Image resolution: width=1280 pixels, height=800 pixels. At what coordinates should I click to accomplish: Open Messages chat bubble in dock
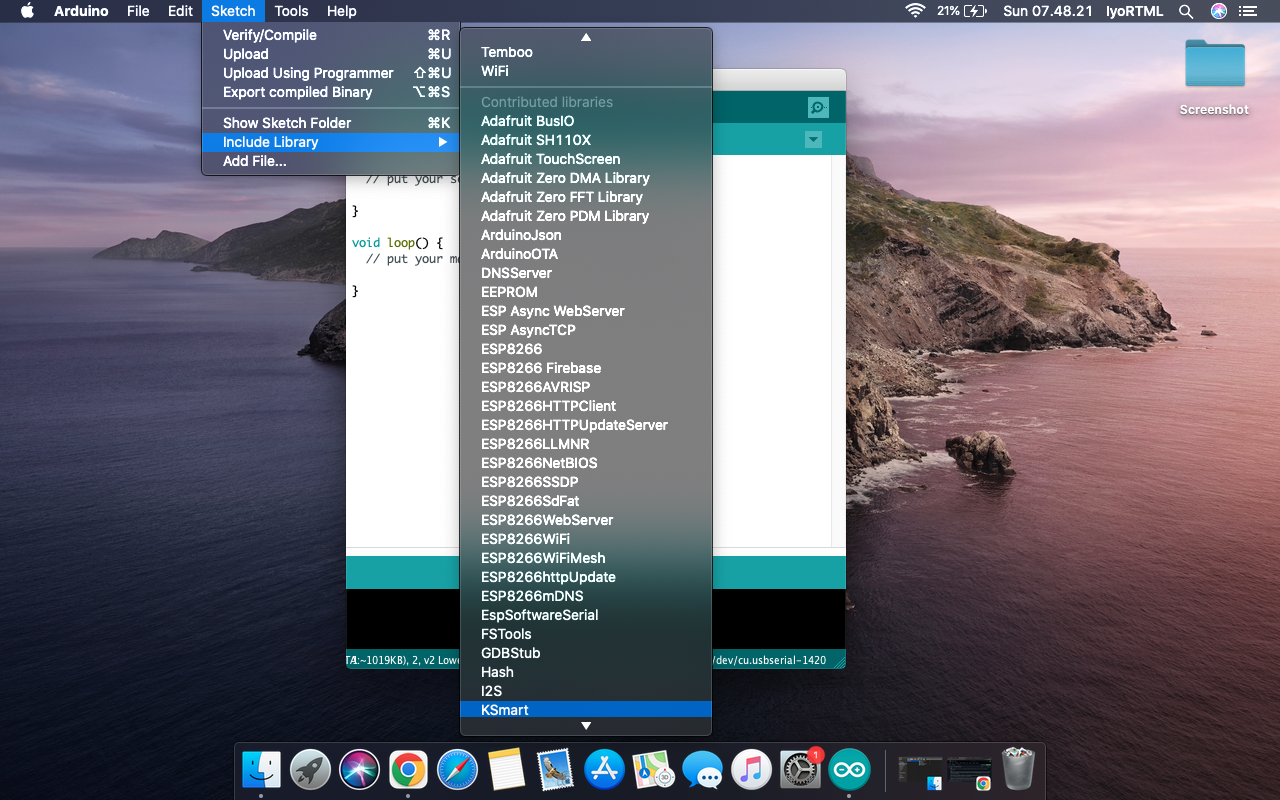pyautogui.click(x=702, y=770)
